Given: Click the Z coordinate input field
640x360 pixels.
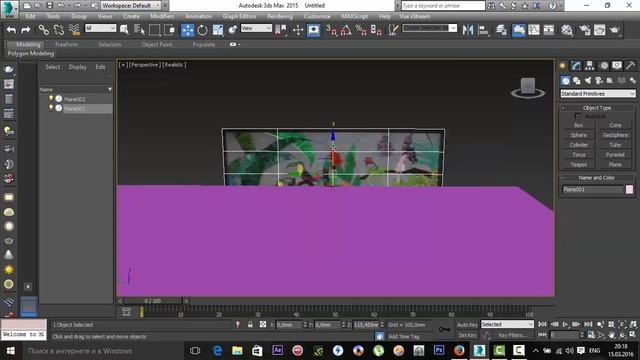Looking at the screenshot, I should pos(366,325).
